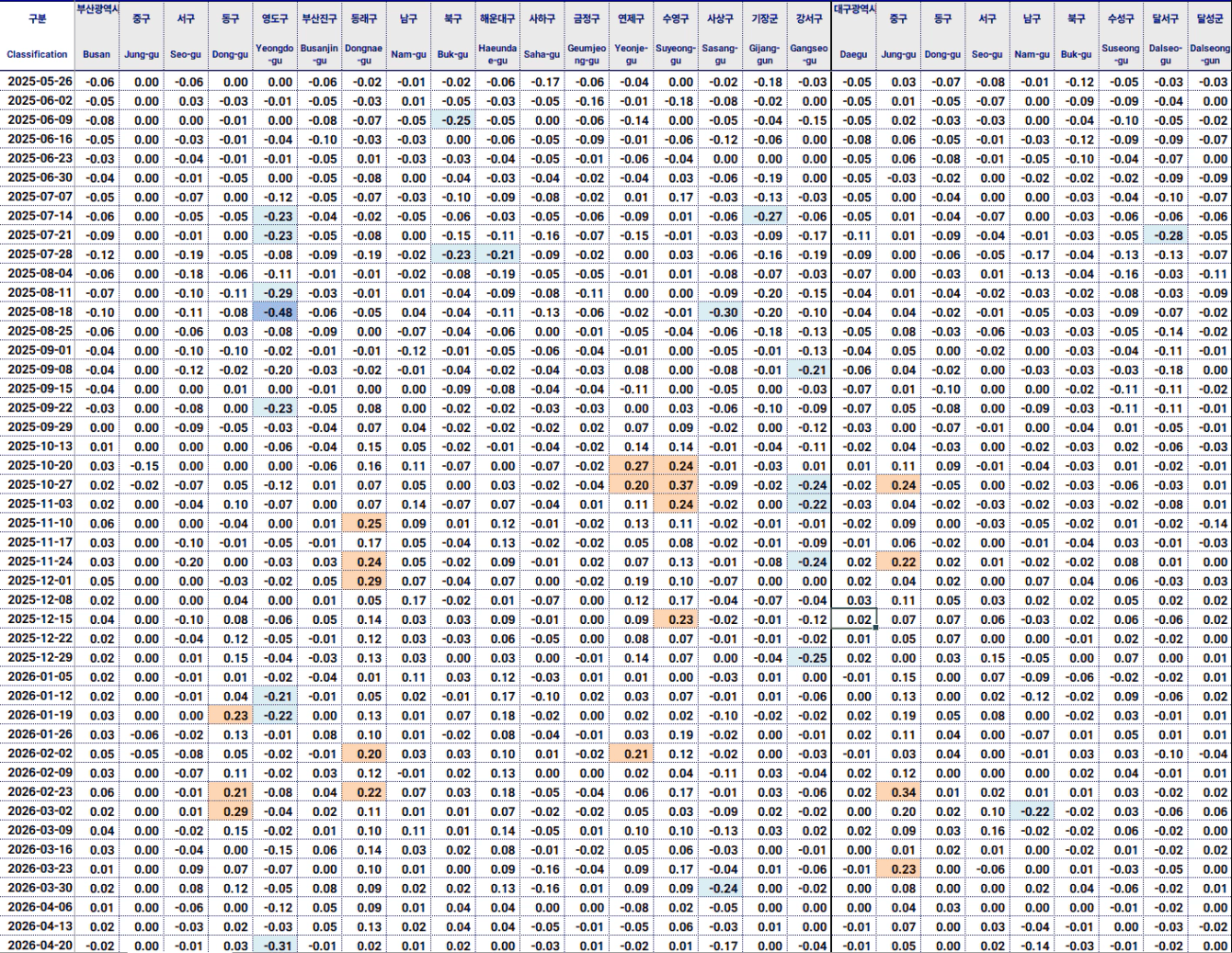
Task: Click the -0.28 cell in Dalseo-gu column
Action: 1165,235
